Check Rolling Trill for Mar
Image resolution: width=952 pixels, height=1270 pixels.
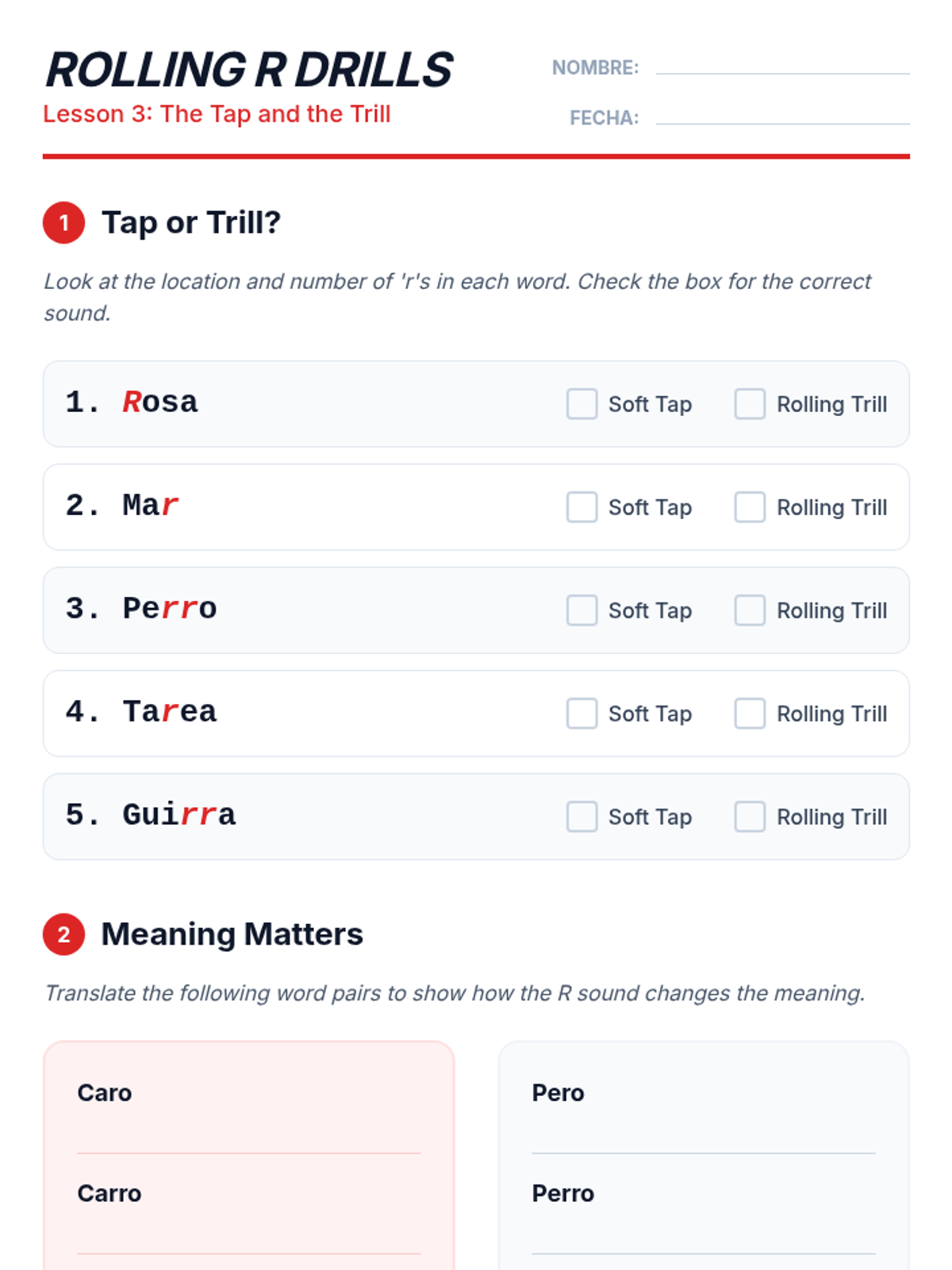[x=750, y=507]
